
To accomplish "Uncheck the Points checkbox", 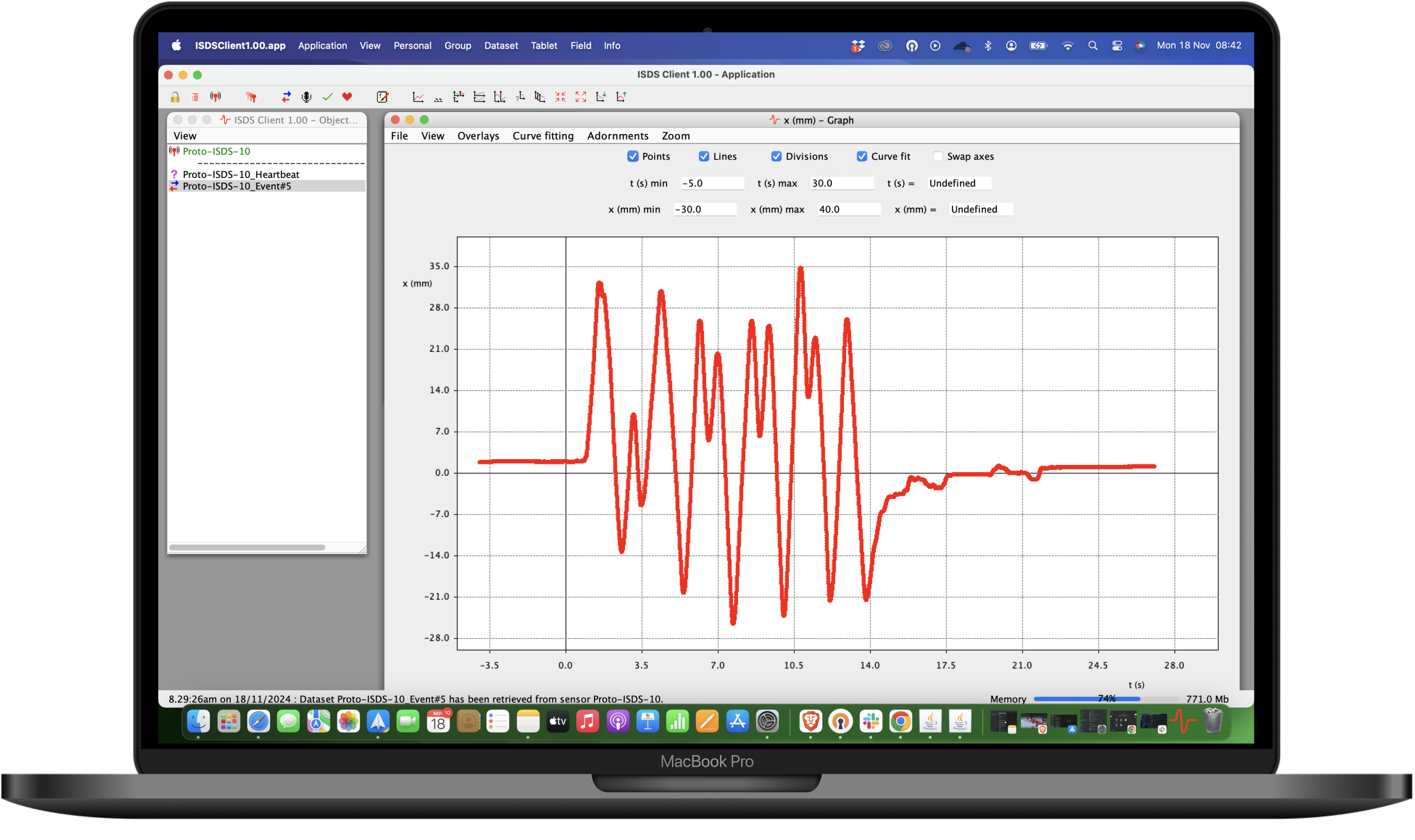I will coord(633,156).
